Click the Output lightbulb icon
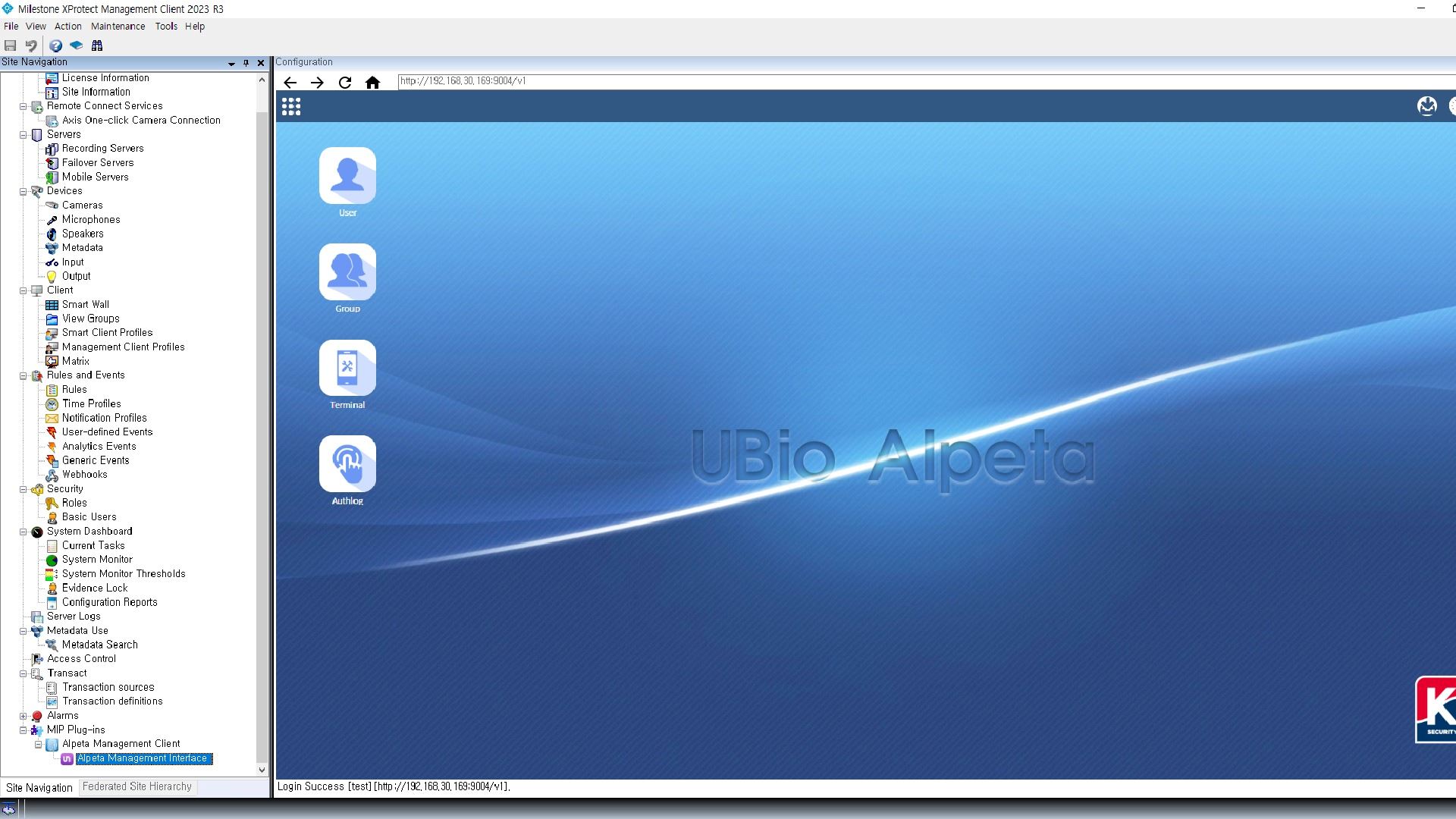1456x819 pixels. pyautogui.click(x=52, y=277)
